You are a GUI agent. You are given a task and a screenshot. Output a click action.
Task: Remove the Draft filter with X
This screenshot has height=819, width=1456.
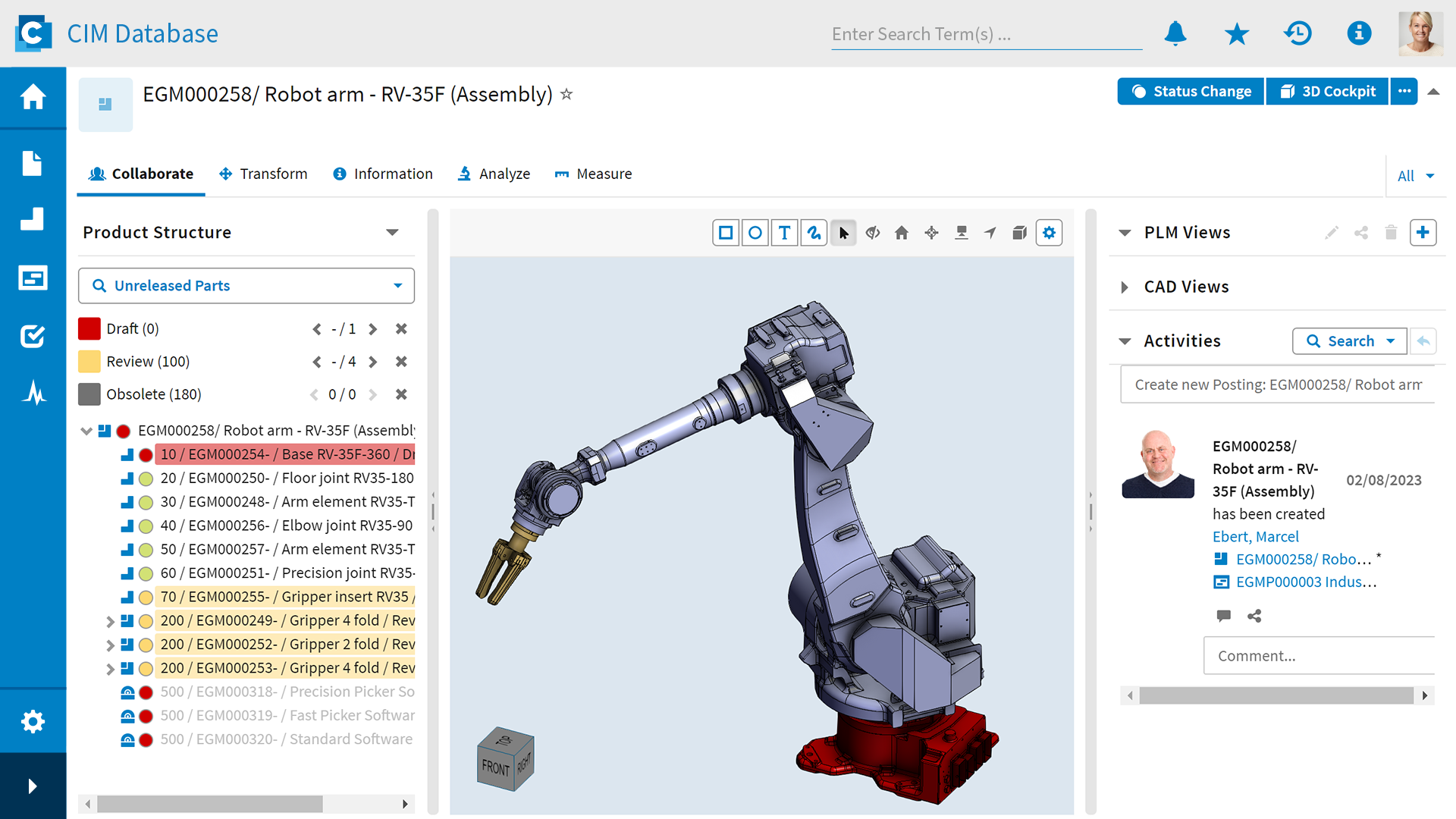(401, 328)
